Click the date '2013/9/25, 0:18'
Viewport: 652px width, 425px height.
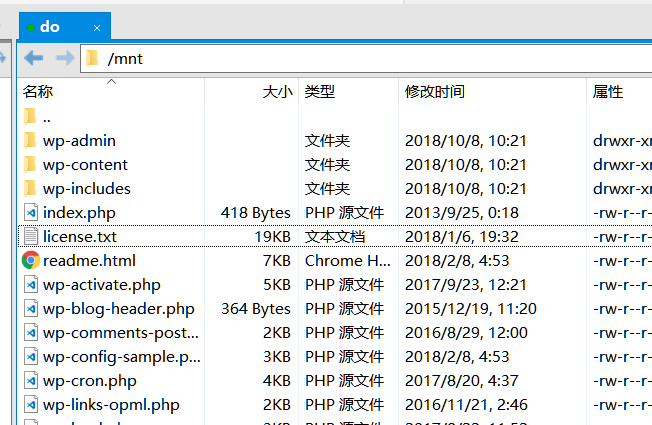(462, 213)
